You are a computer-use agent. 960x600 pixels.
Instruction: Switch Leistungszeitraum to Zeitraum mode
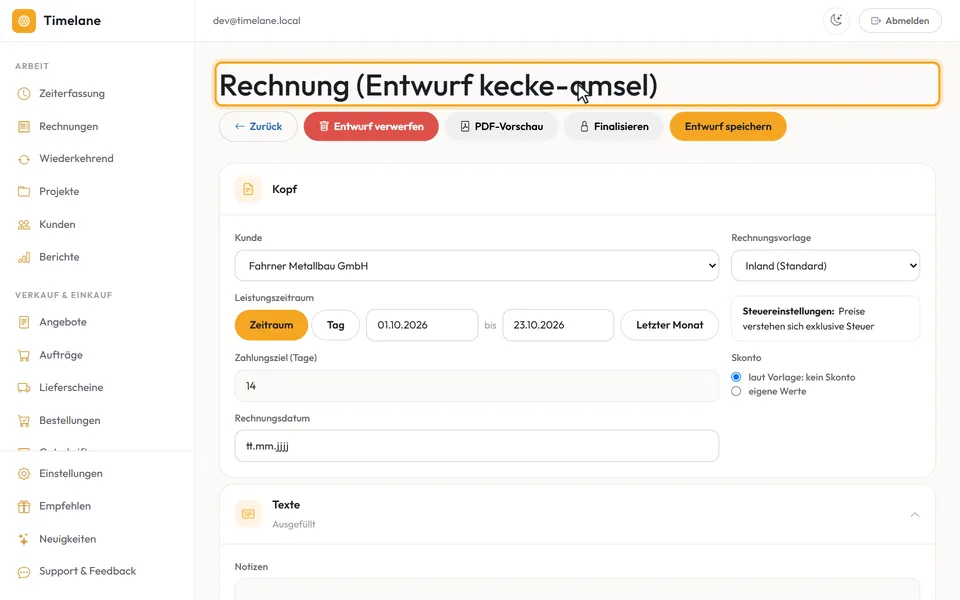click(271, 325)
